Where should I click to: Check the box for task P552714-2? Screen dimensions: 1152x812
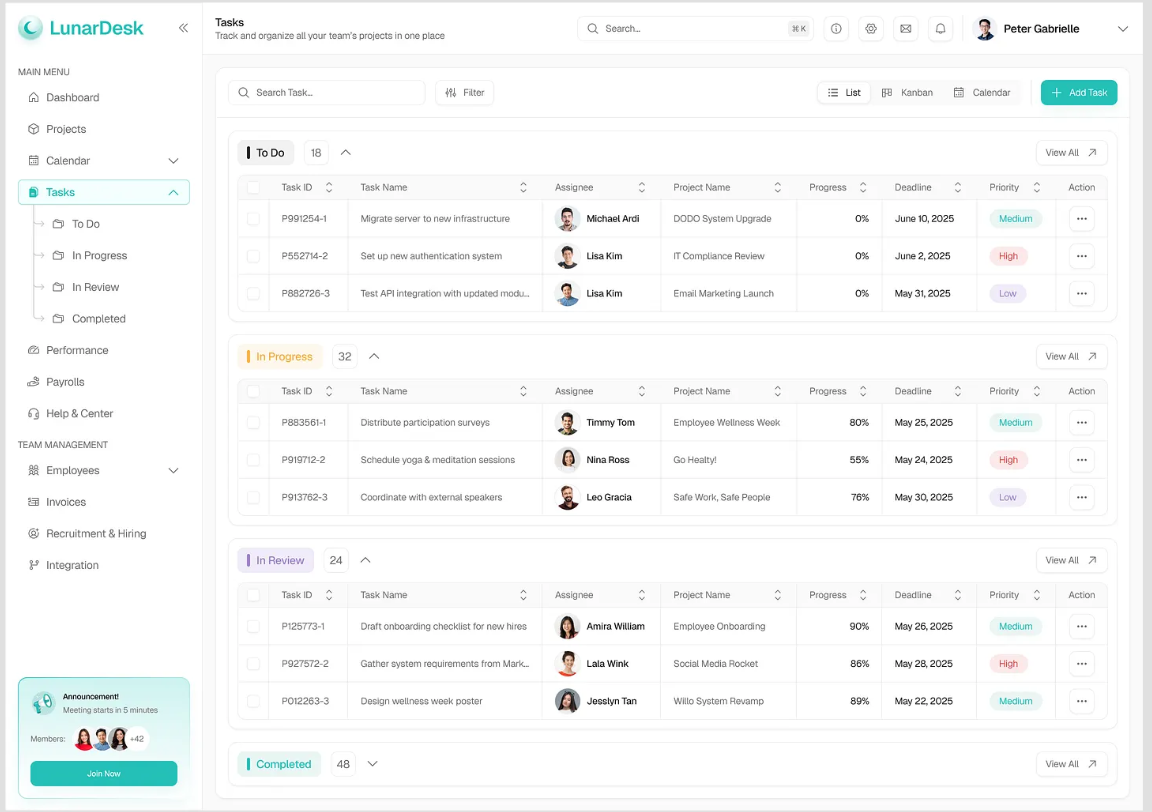click(x=253, y=256)
